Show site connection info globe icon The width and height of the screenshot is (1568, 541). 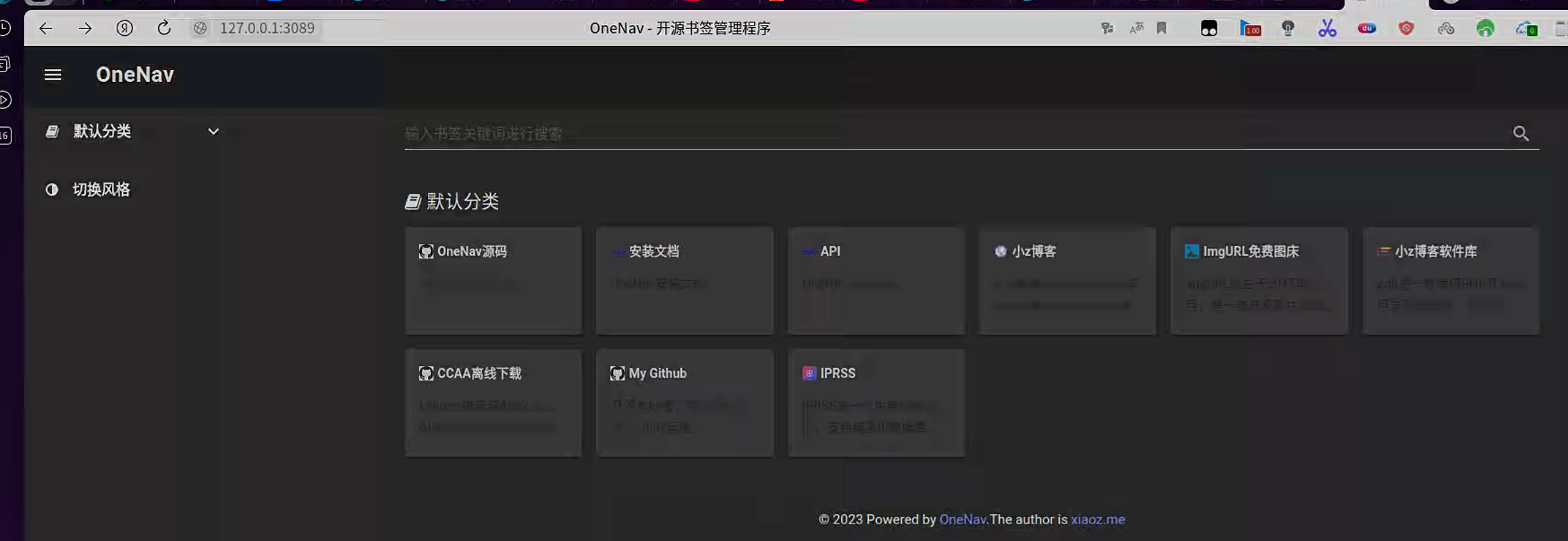coord(200,28)
